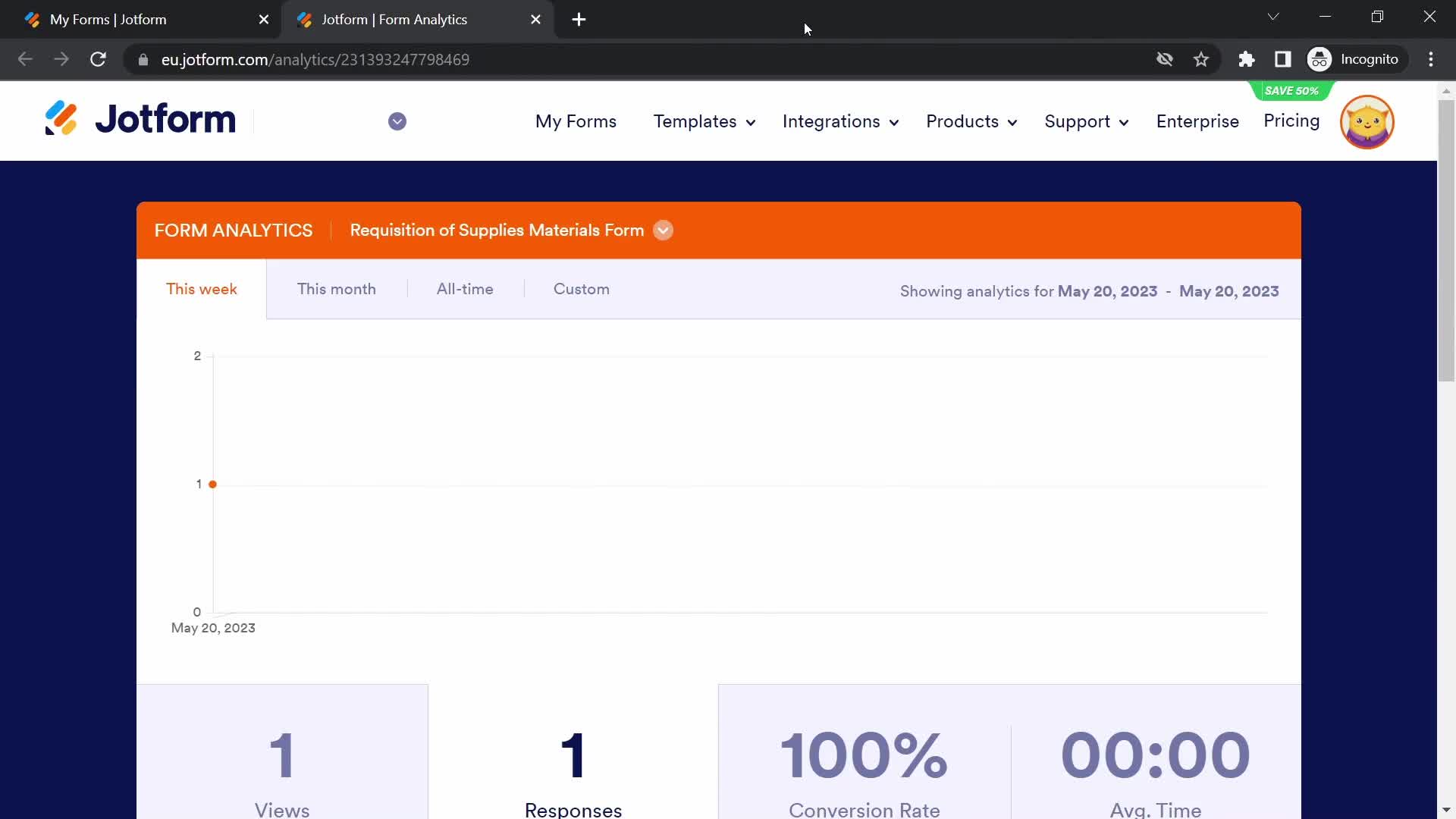Click the SAVE 50% badge
The height and width of the screenshot is (819, 1456).
coord(1291,91)
